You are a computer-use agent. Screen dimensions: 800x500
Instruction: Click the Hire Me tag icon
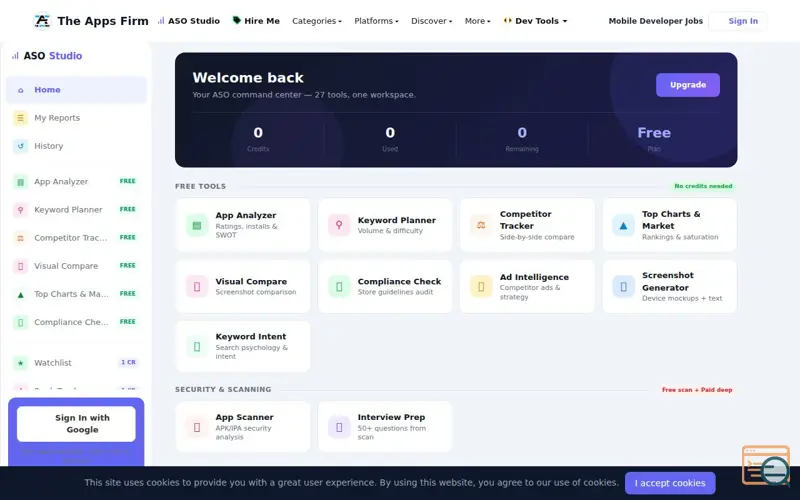[236, 20]
